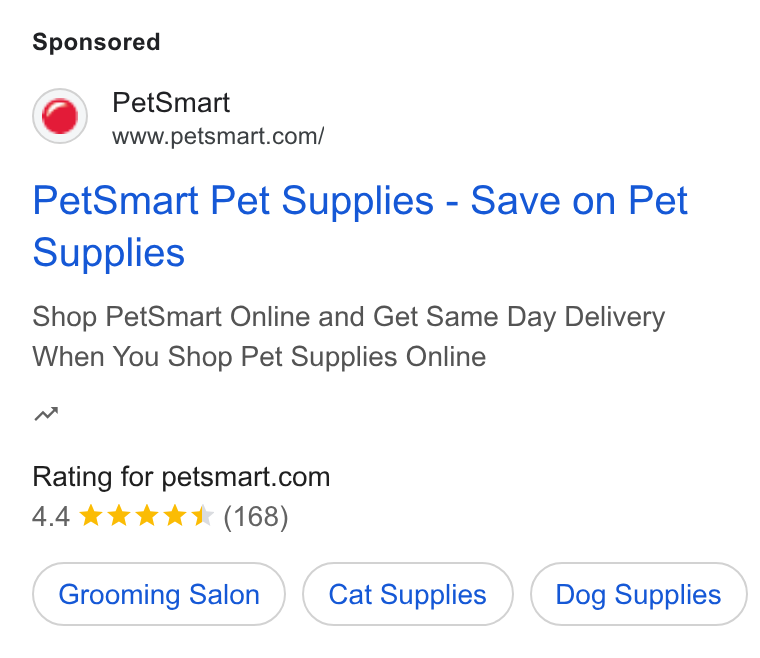Click the red ball PetSmart logo
This screenshot has height=658, width=760.
[x=60, y=116]
